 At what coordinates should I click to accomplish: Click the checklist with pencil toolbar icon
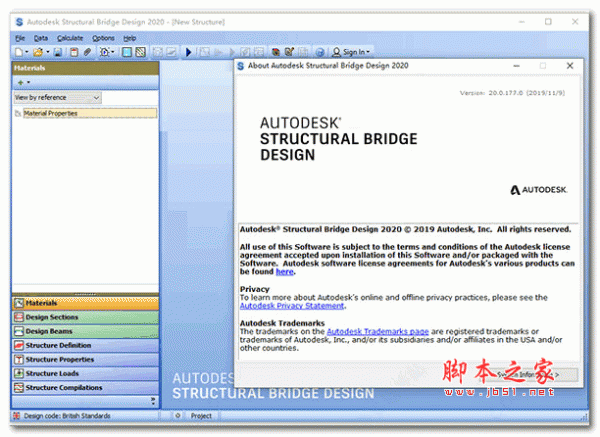pyautogui.click(x=290, y=52)
